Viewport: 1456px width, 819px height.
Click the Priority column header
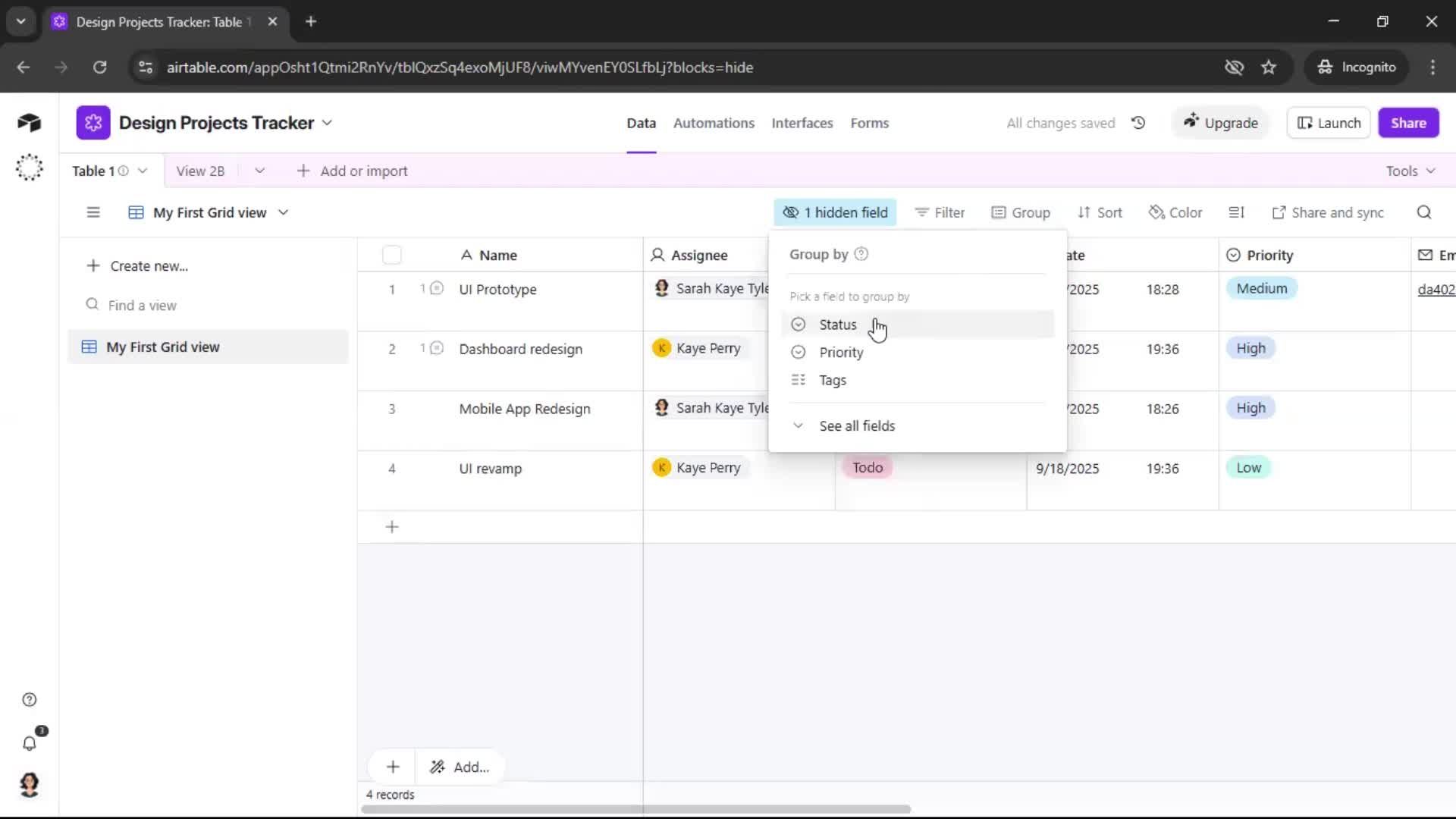1314,255
